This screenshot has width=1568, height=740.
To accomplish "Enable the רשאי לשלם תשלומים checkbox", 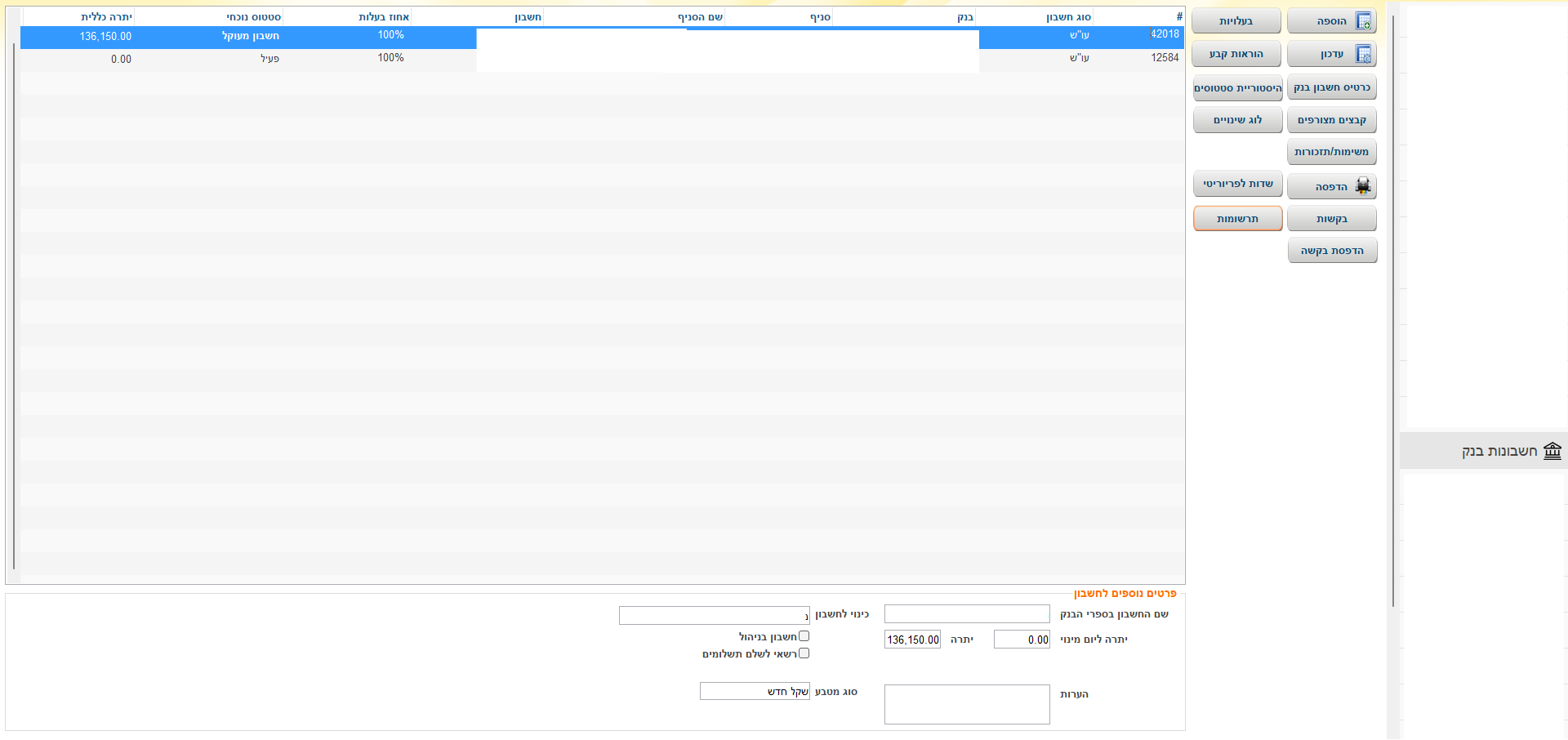I will [x=804, y=653].
